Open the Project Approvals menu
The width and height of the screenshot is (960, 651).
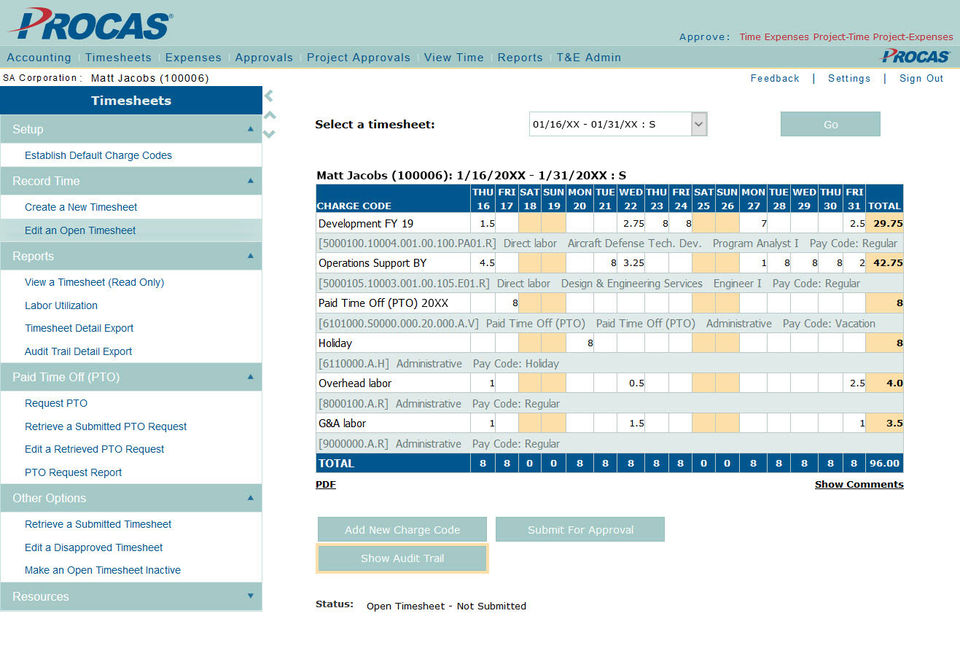click(358, 57)
